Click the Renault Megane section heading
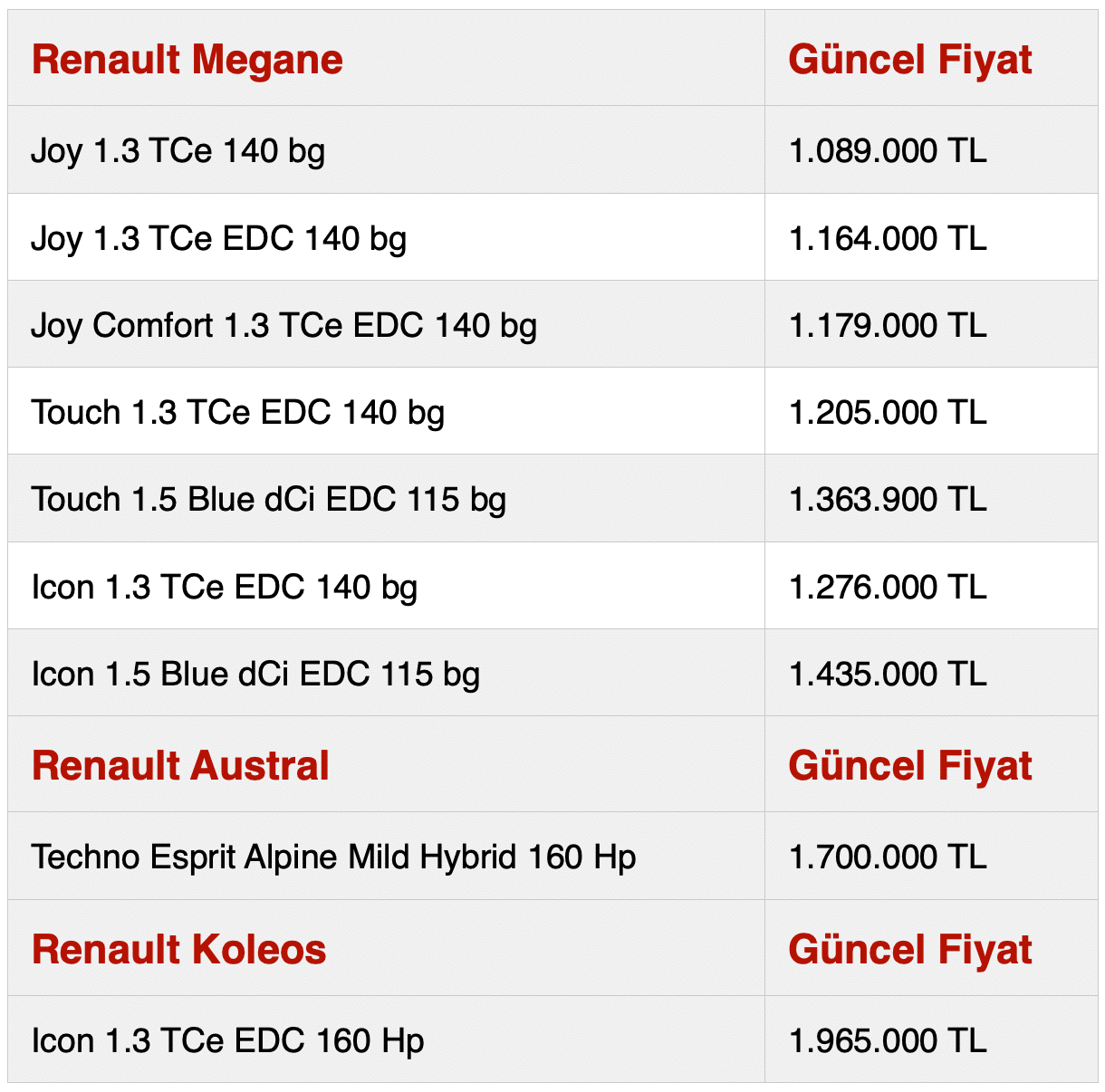Viewport: 1105px width, 1092px height. coord(187,60)
